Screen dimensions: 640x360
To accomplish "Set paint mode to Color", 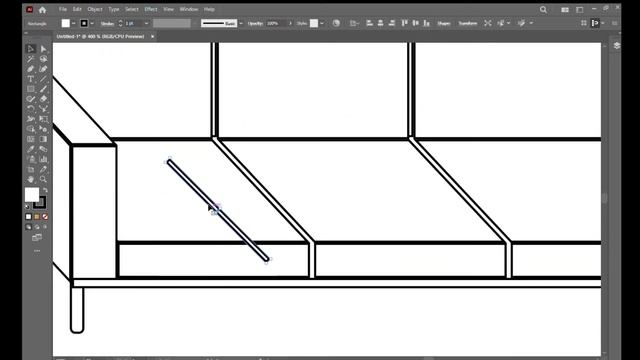I will 28,217.
